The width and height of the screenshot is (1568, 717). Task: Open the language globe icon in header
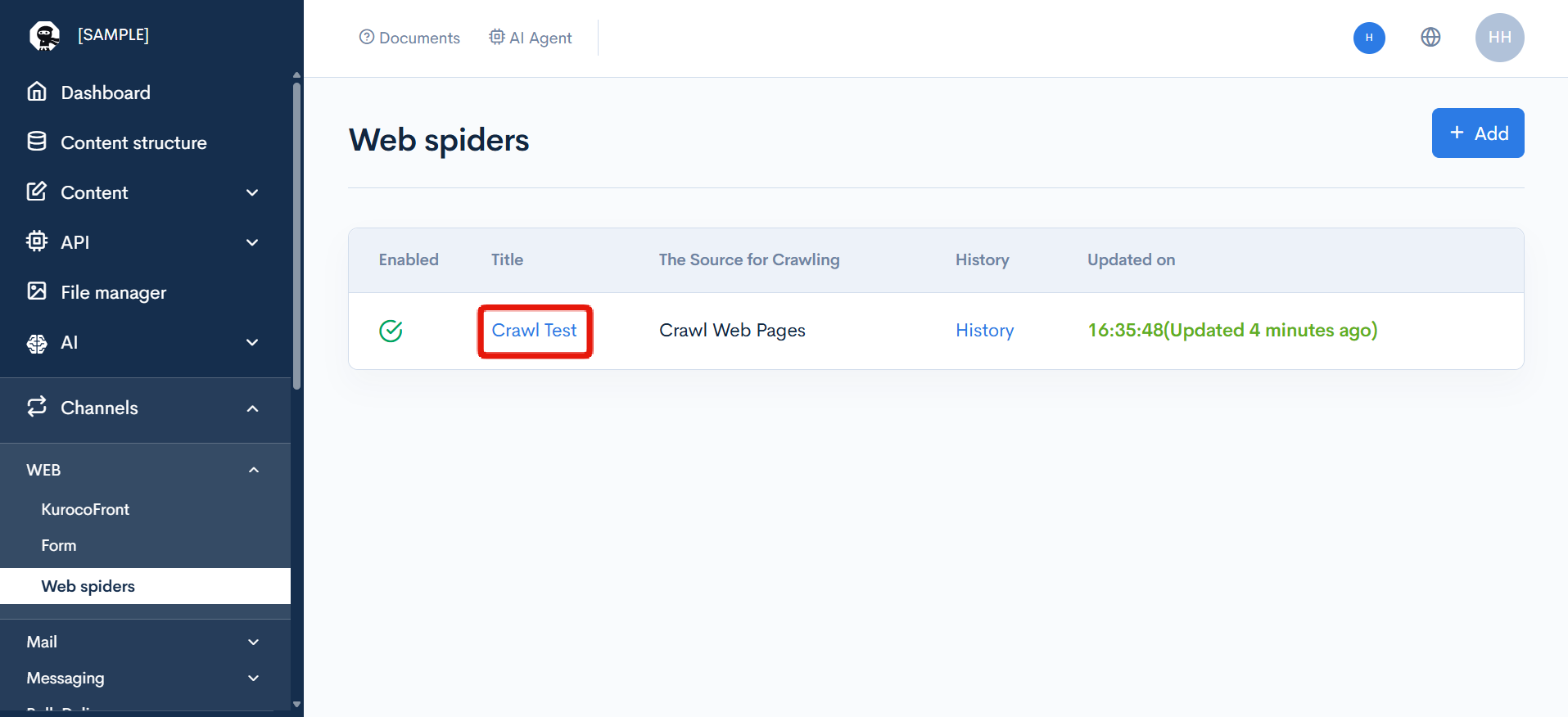(1430, 38)
